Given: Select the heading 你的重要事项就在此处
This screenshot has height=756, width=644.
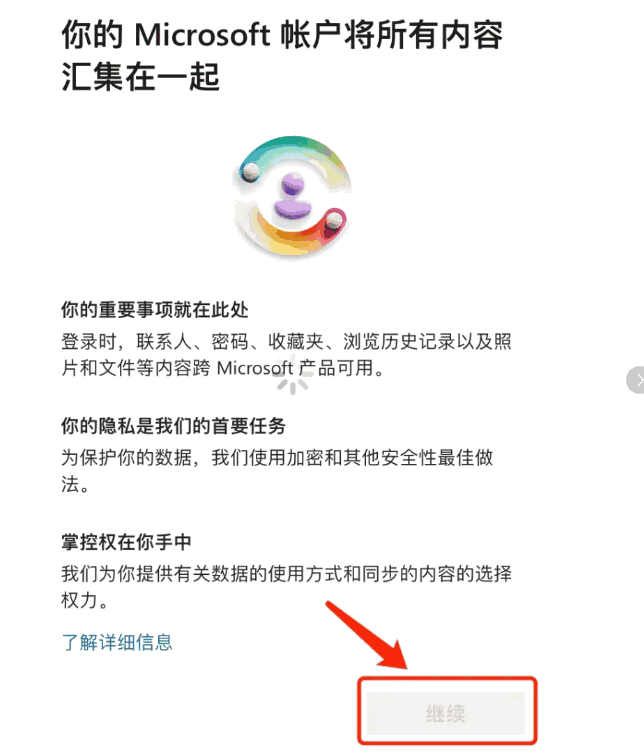Looking at the screenshot, I should click(155, 310).
